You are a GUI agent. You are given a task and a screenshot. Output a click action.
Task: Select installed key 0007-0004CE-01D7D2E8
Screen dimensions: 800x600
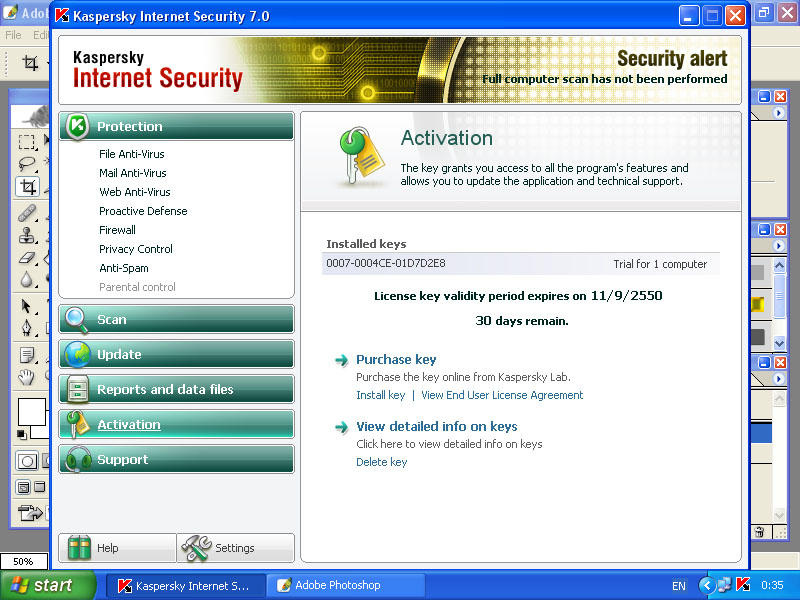point(520,263)
